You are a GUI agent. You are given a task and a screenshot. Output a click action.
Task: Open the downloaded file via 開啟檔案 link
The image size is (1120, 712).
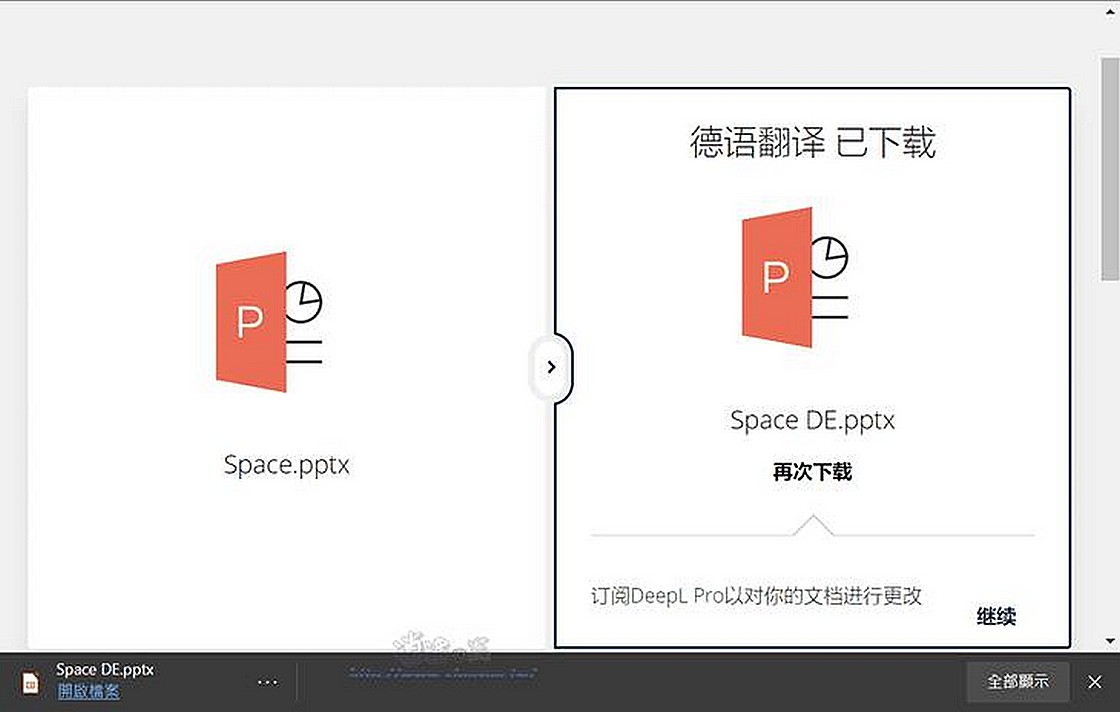pos(89,691)
